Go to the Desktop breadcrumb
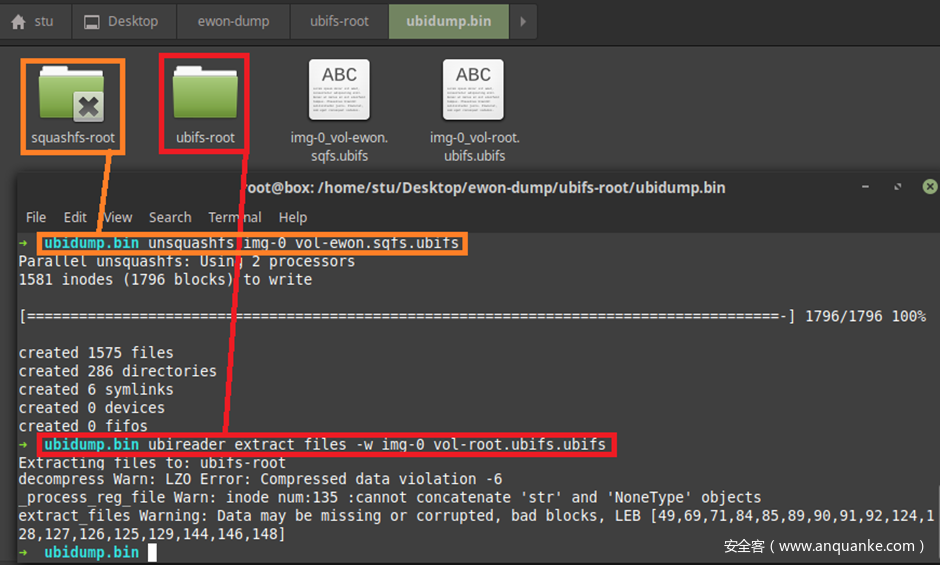 pyautogui.click(x=123, y=22)
